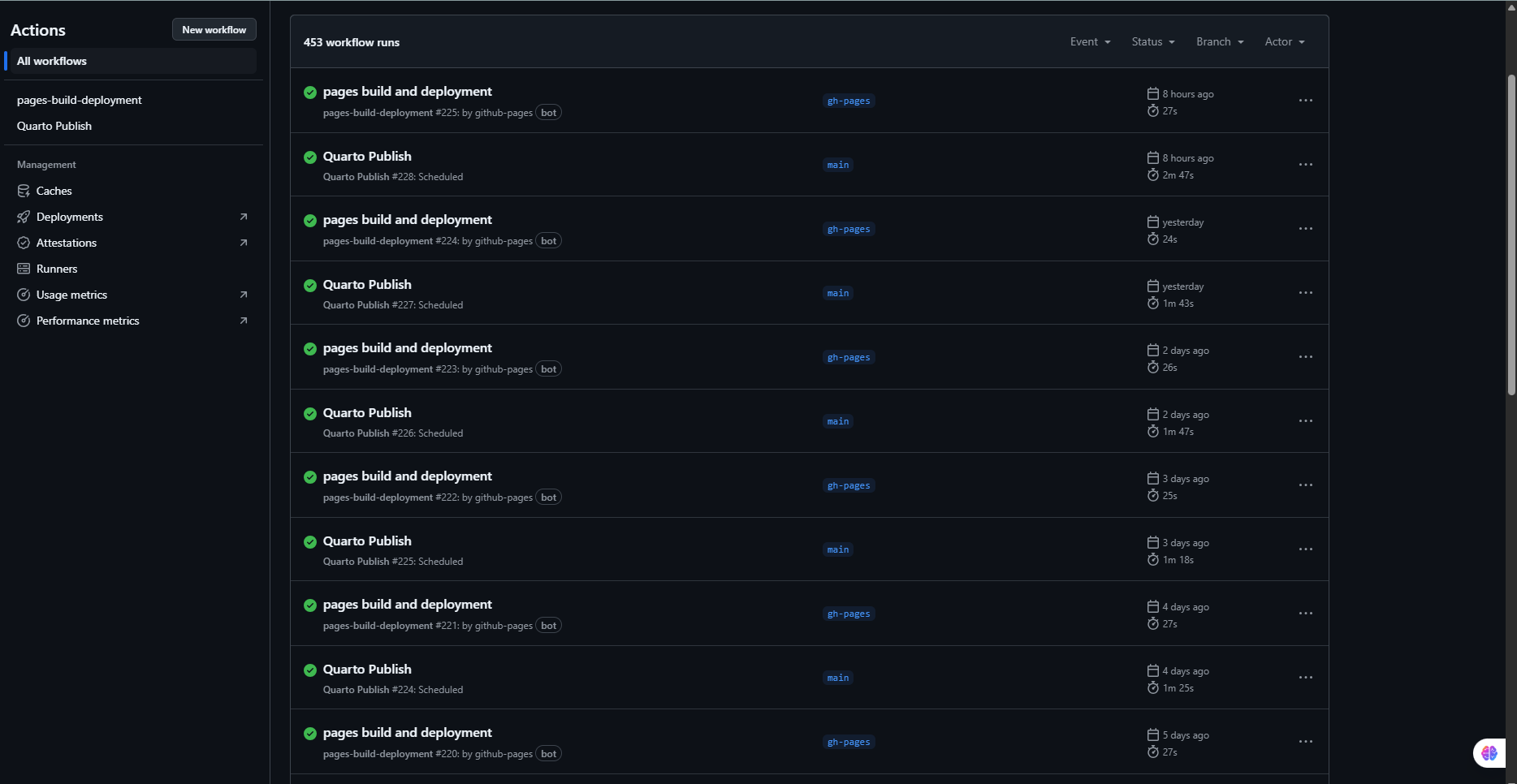Open kebab menu for Quarto Publish #225

1305,549
